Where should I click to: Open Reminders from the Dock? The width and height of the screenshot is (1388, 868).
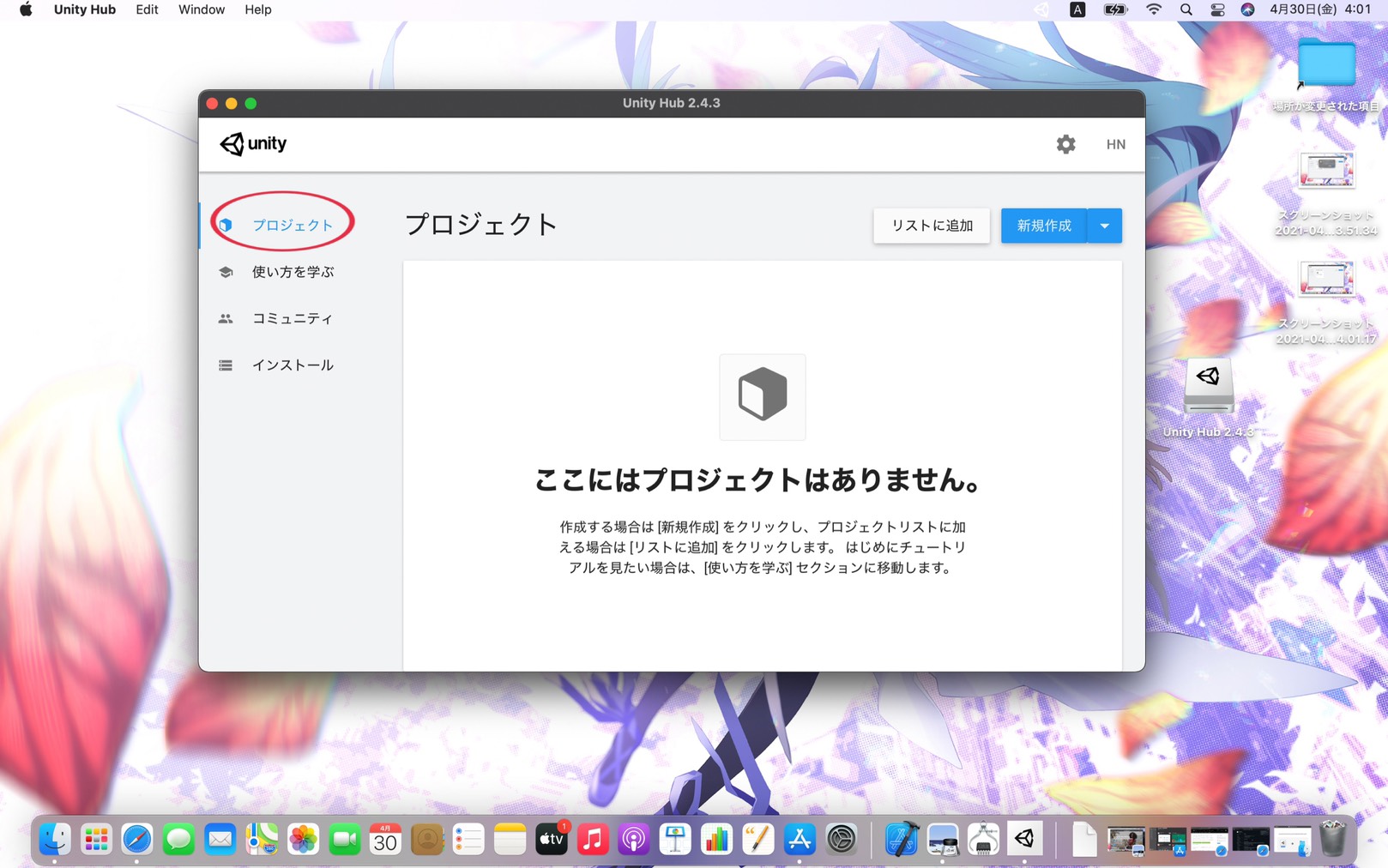point(468,840)
